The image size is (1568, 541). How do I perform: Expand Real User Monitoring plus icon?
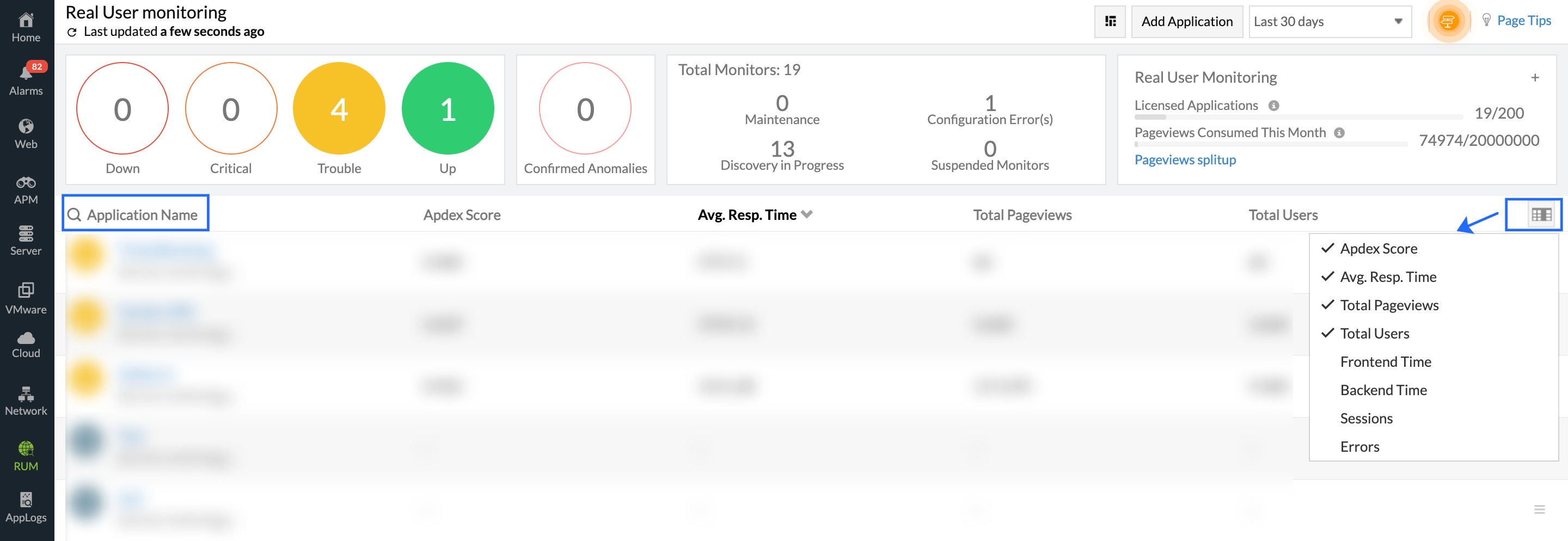[1535, 77]
